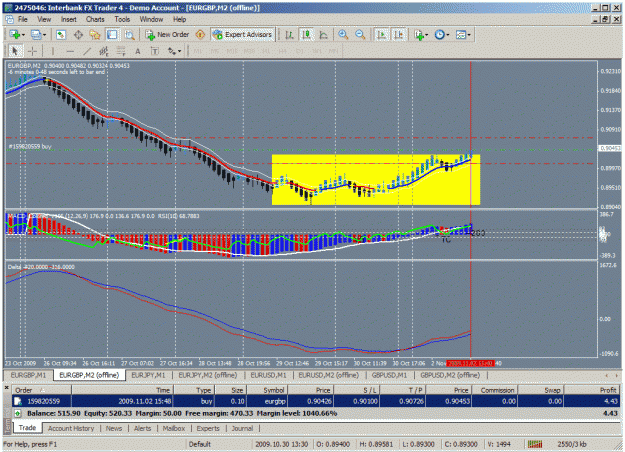Open the File menu
This screenshot has height=452, width=625.
click(23, 19)
